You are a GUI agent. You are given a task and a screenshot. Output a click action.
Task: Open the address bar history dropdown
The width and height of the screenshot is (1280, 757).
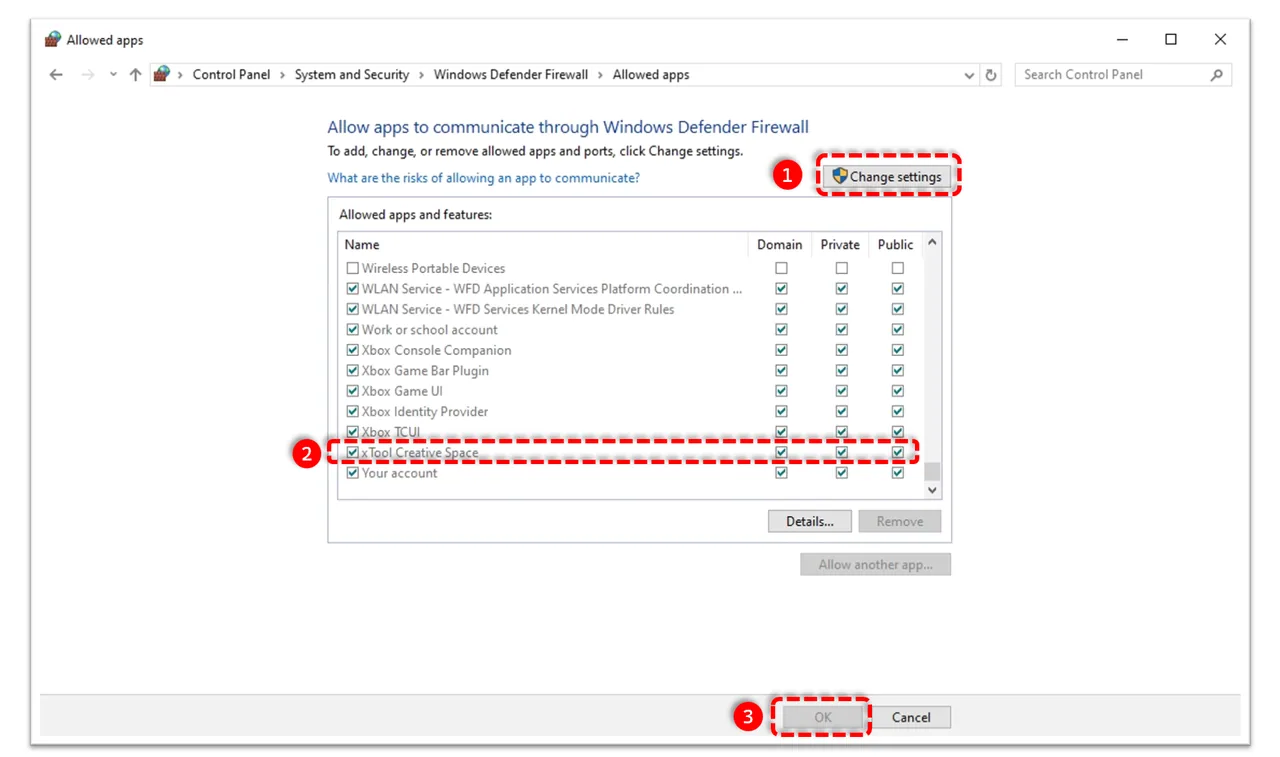pyautogui.click(x=969, y=75)
